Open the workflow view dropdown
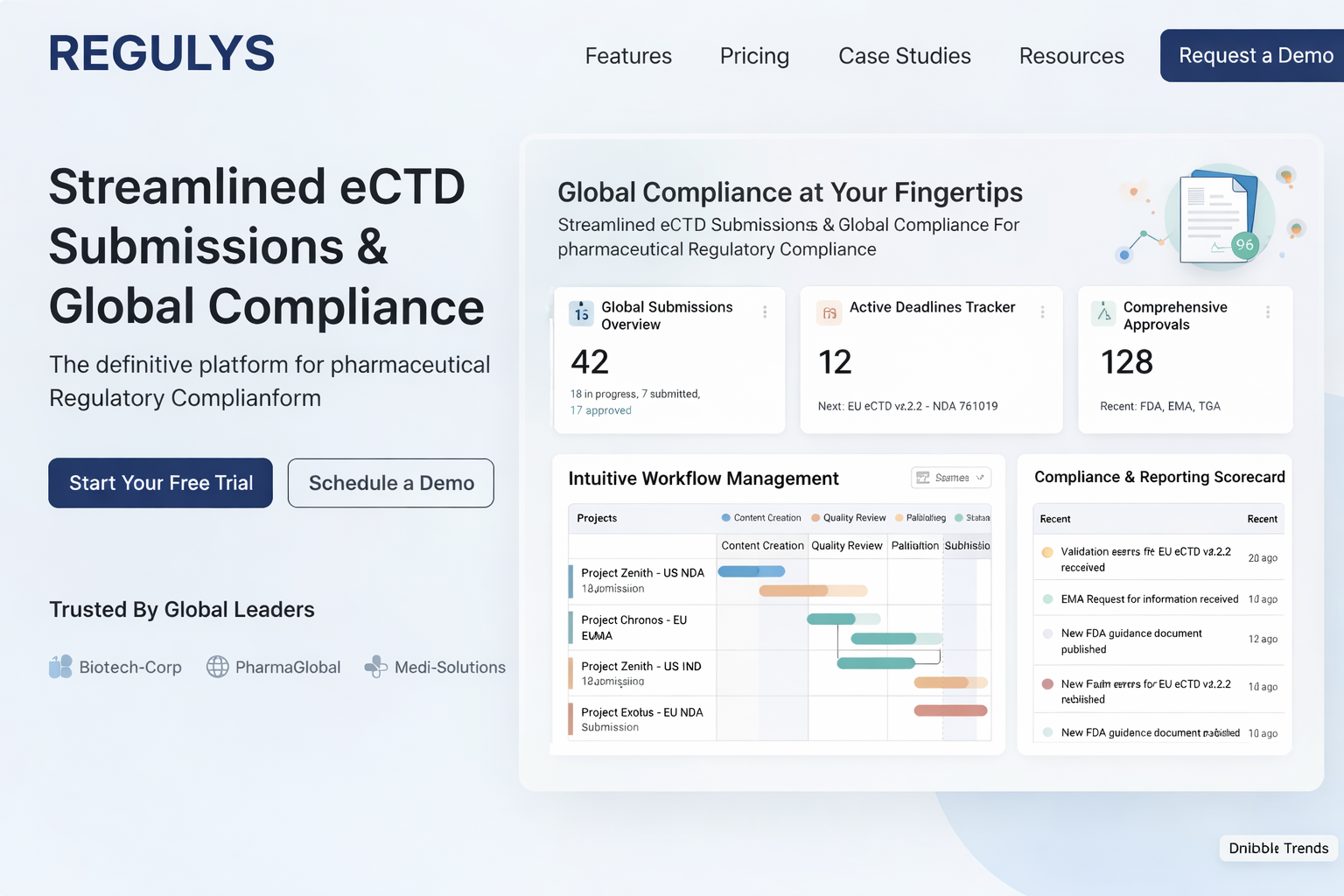Viewport: 1344px width, 896px height. (x=951, y=478)
